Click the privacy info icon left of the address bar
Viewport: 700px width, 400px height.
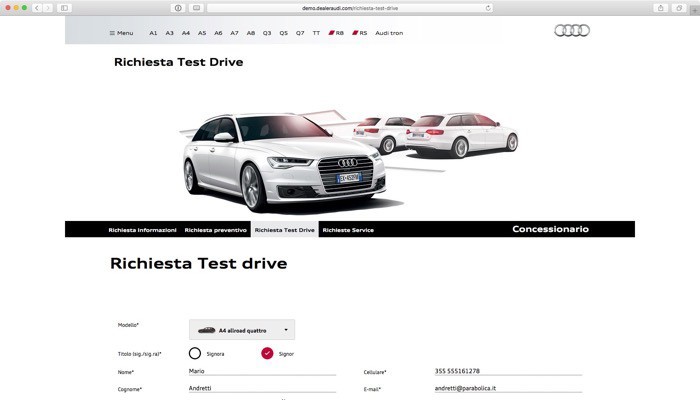point(178,8)
